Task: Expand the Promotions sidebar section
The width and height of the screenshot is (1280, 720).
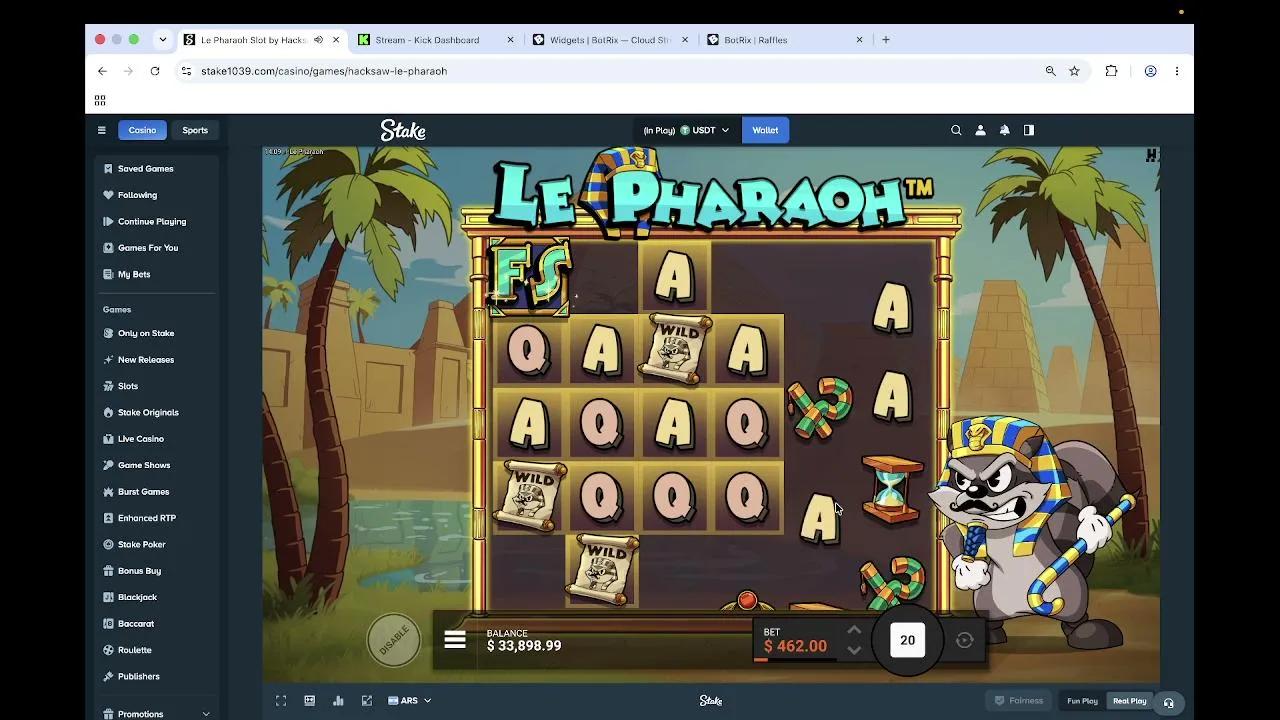Action: [x=157, y=714]
